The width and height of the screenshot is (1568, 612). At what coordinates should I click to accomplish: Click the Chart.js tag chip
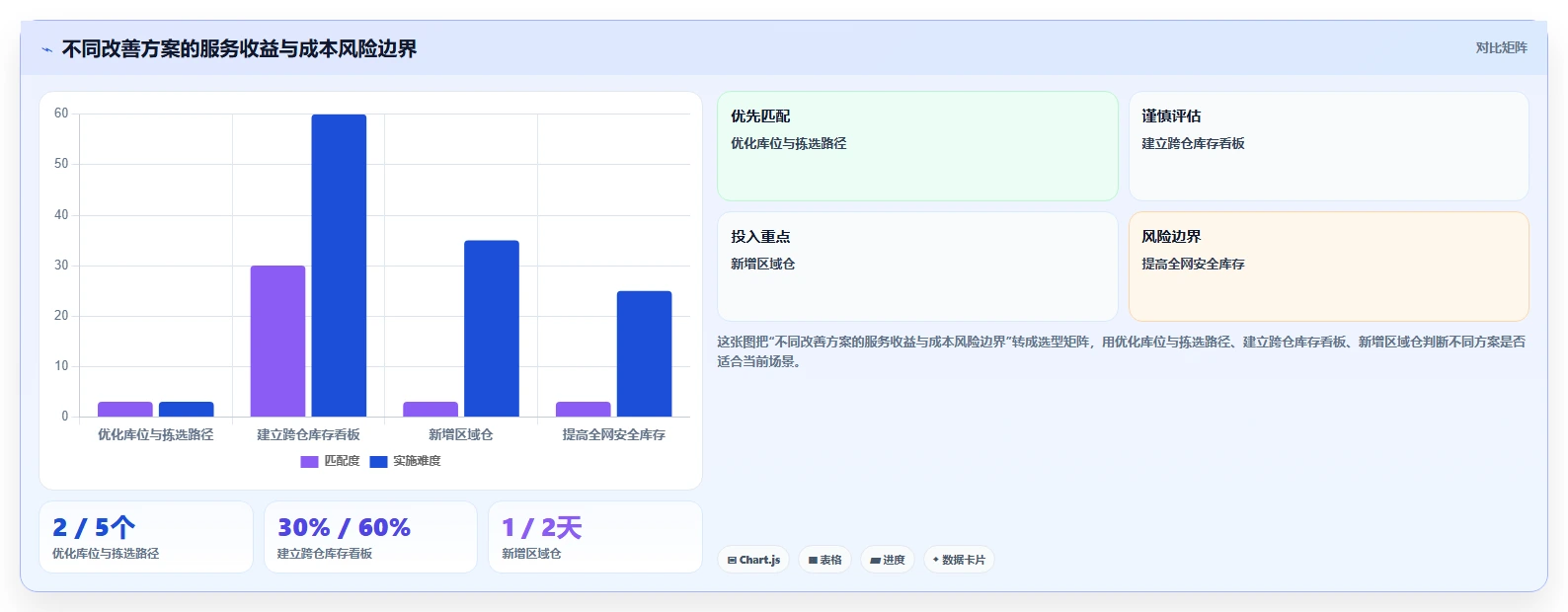(x=753, y=560)
